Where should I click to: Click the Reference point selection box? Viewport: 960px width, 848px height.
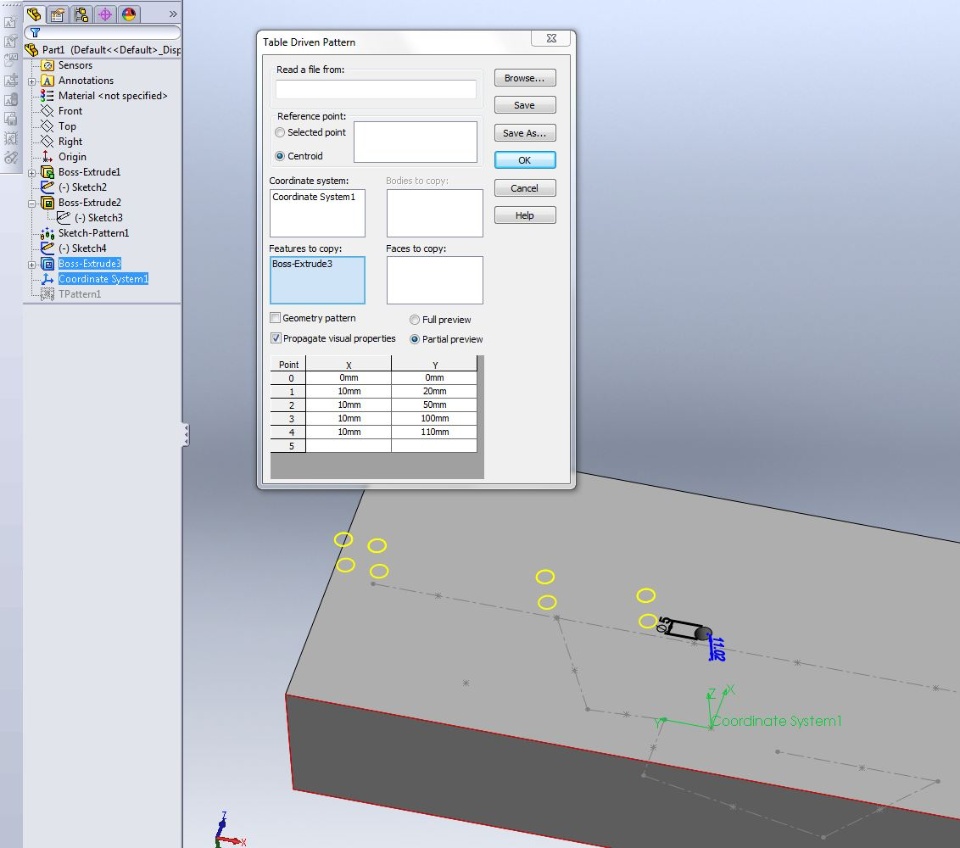415,142
